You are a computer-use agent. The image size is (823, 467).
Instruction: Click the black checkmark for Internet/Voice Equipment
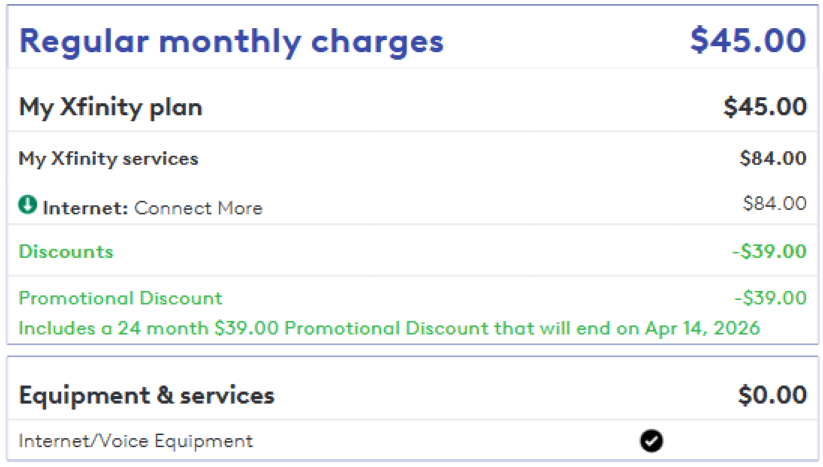point(651,441)
